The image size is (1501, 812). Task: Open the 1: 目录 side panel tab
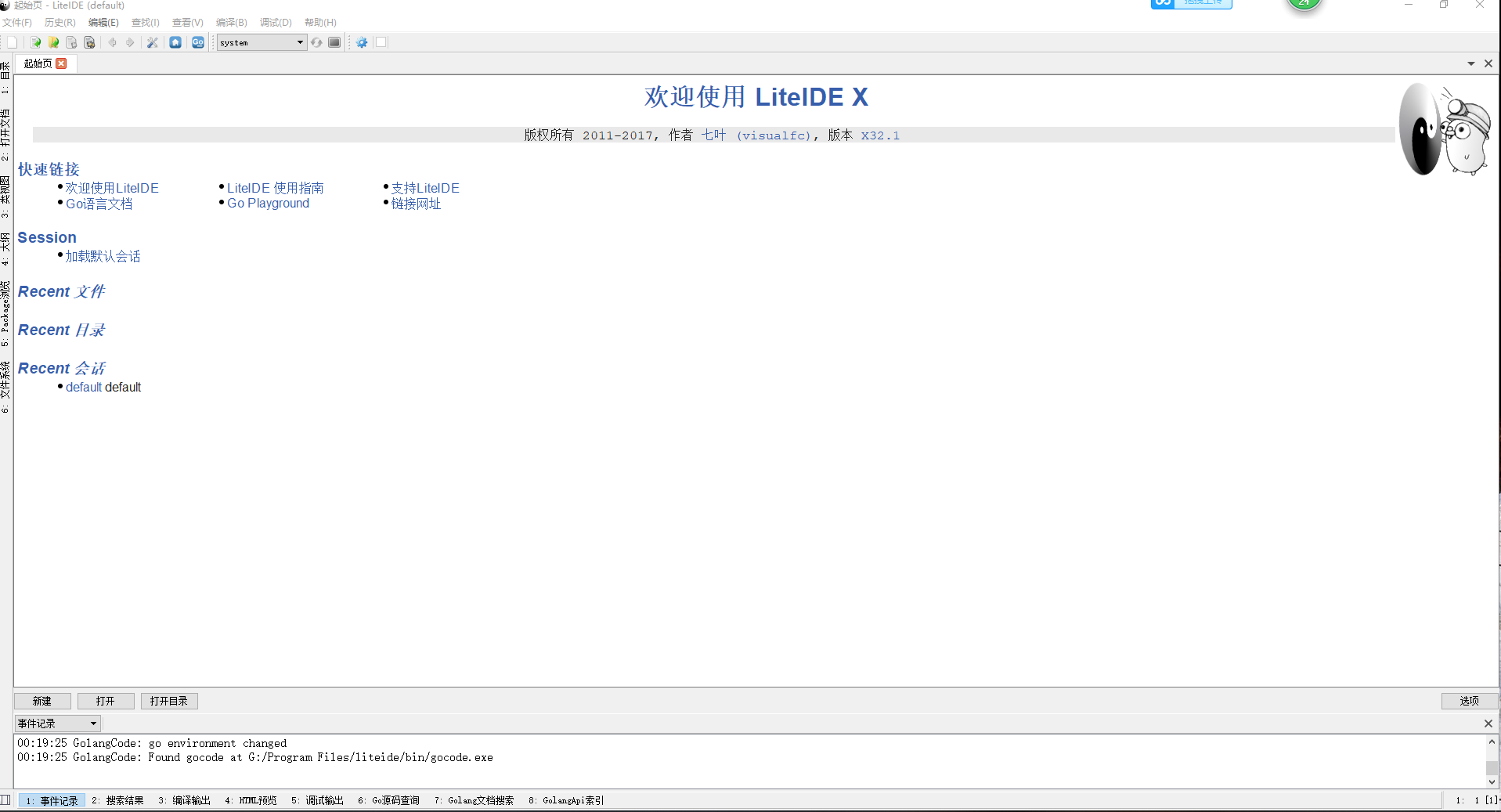pyautogui.click(x=5, y=78)
